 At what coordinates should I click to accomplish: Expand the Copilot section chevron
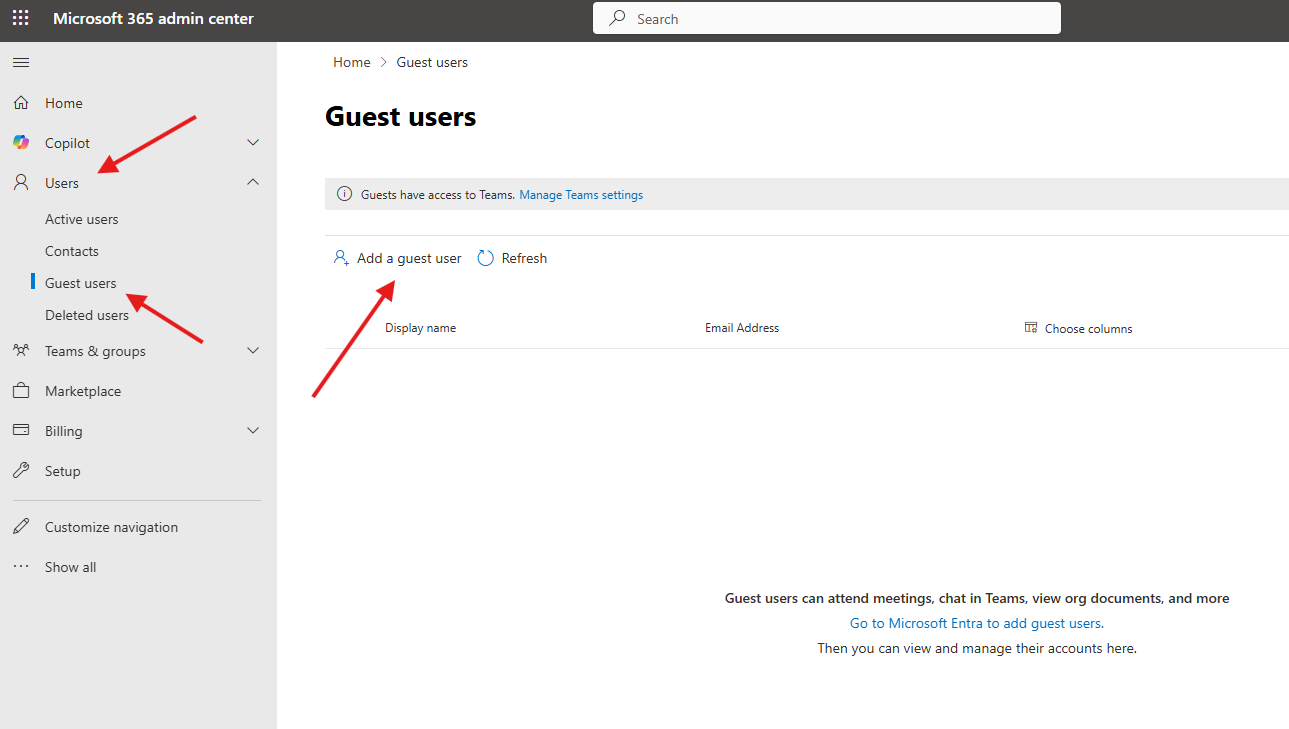point(253,143)
